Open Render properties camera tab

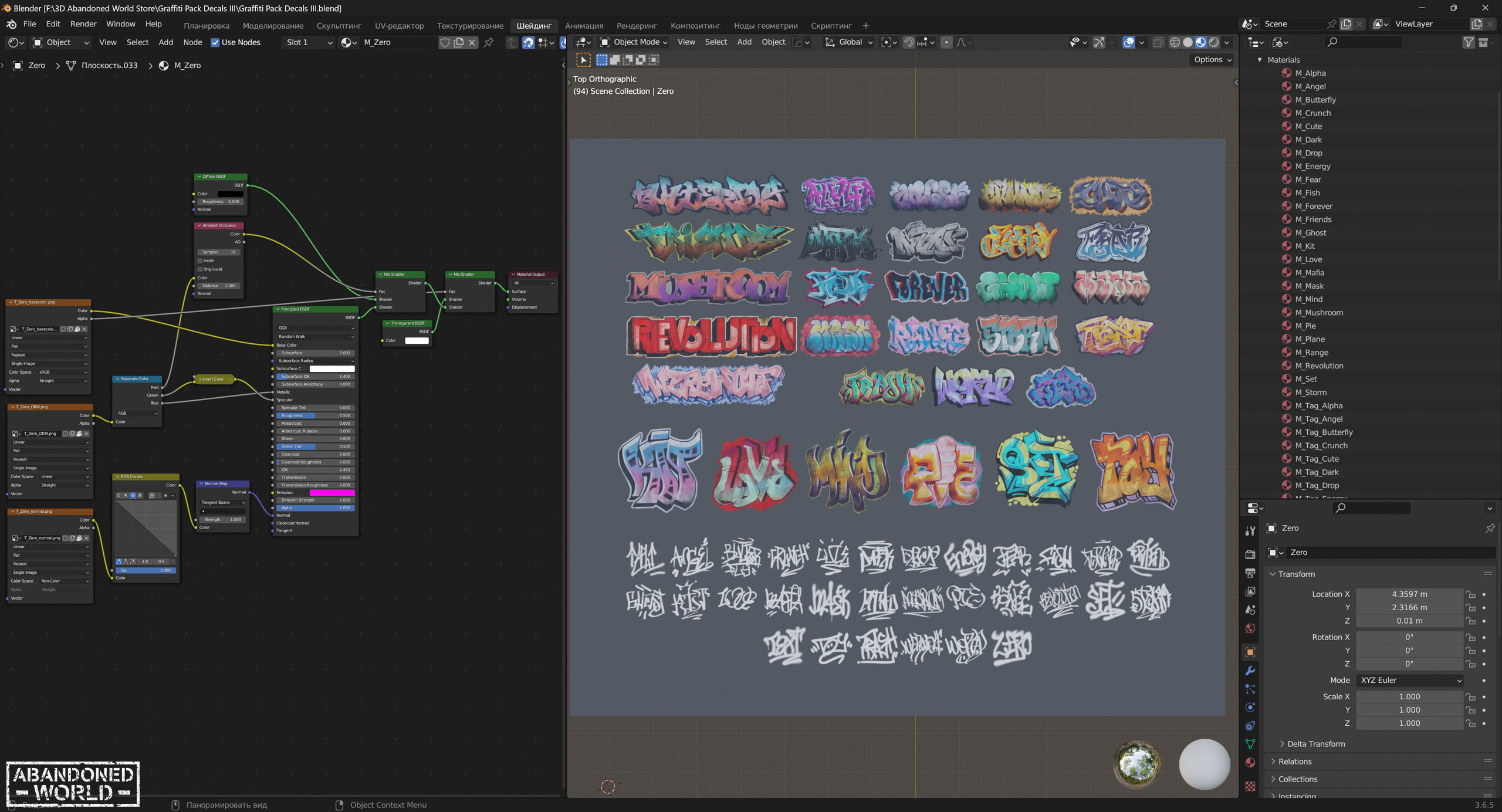point(1250,554)
